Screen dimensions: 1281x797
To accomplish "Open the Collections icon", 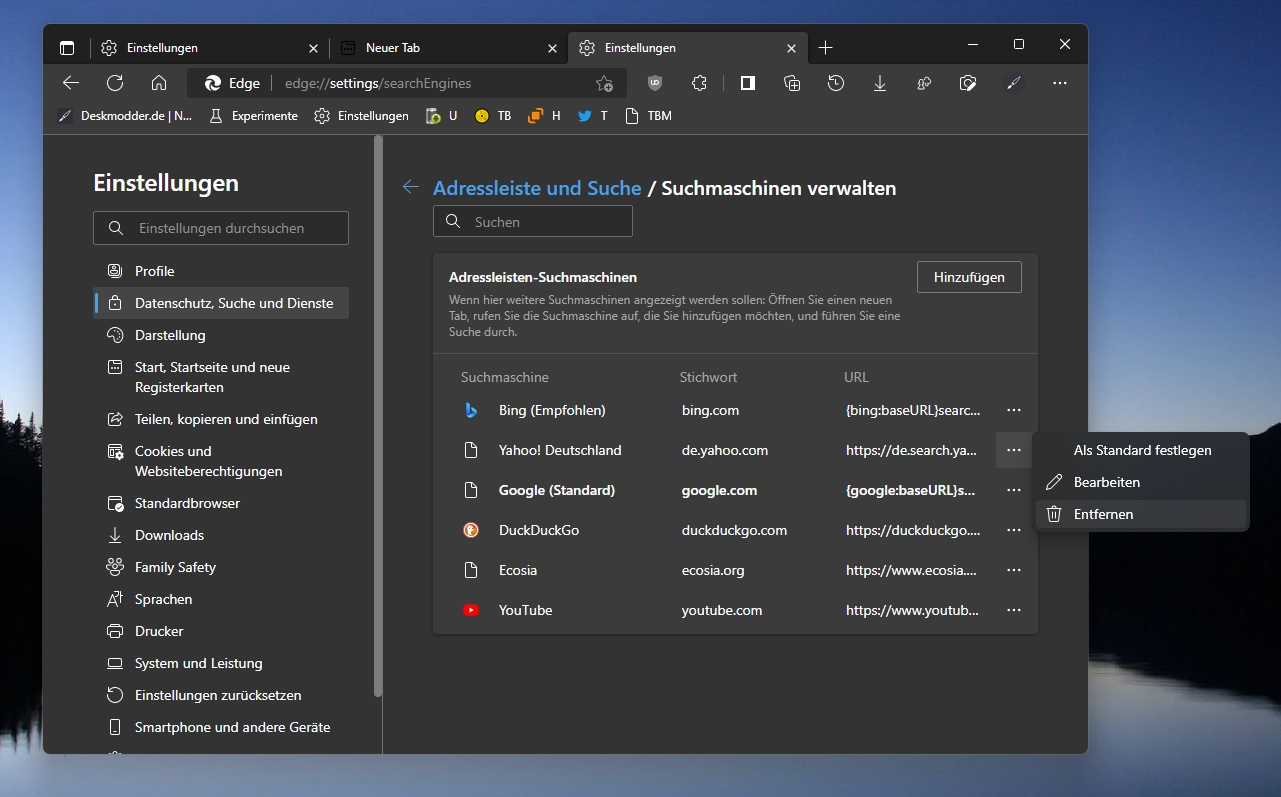I will coord(792,83).
